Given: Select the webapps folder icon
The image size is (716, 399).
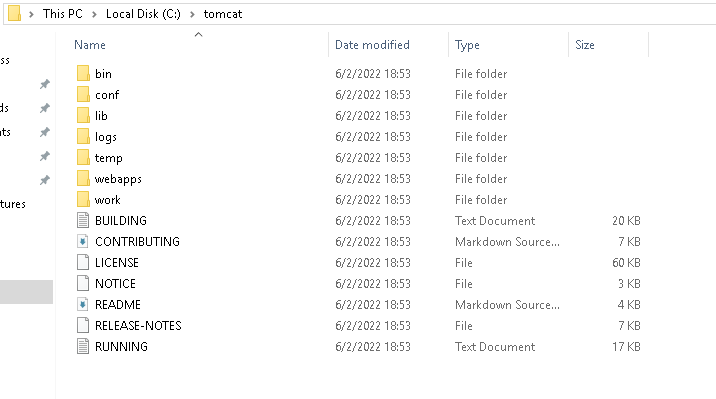Looking at the screenshot, I should pyautogui.click(x=83, y=178).
